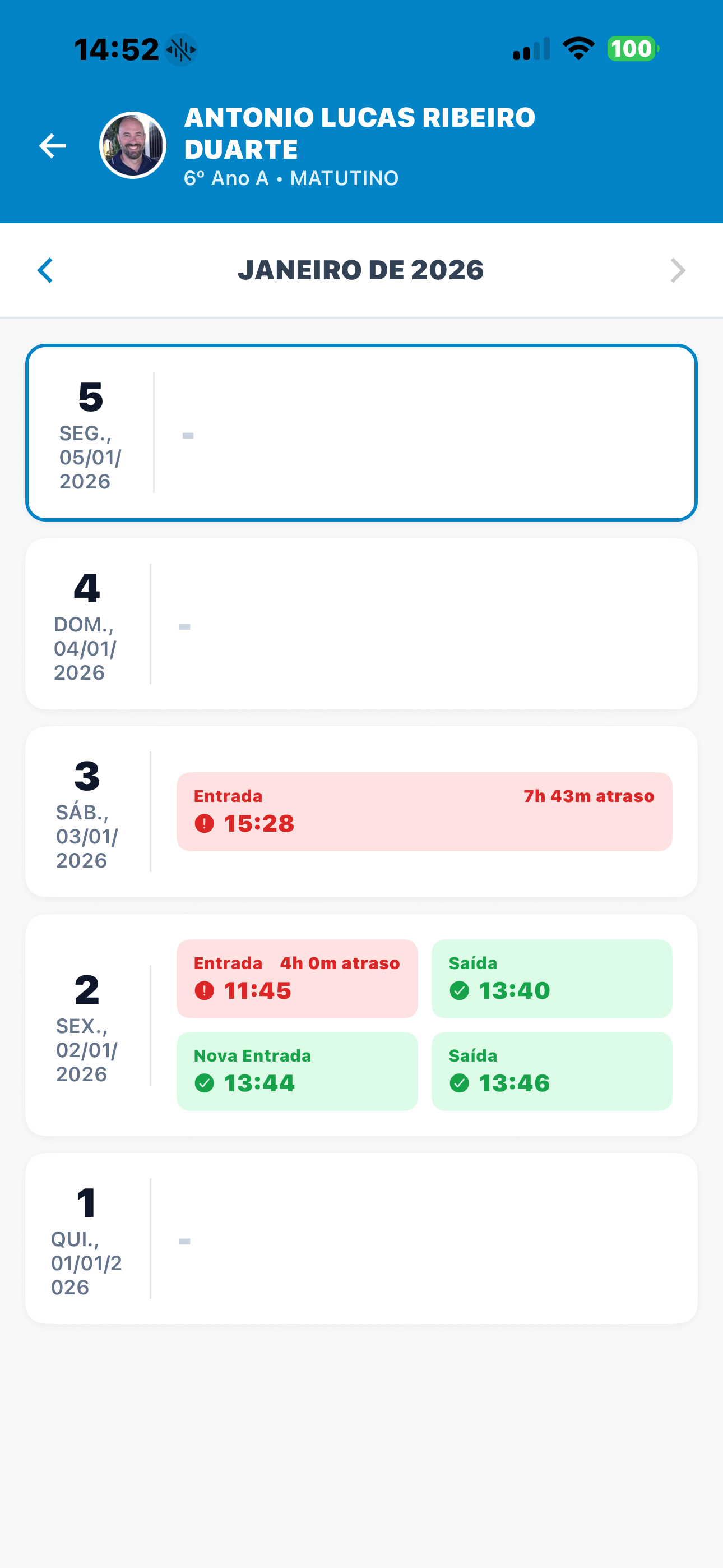Select the Thursday 01/01/2026 day card

[x=361, y=1239]
